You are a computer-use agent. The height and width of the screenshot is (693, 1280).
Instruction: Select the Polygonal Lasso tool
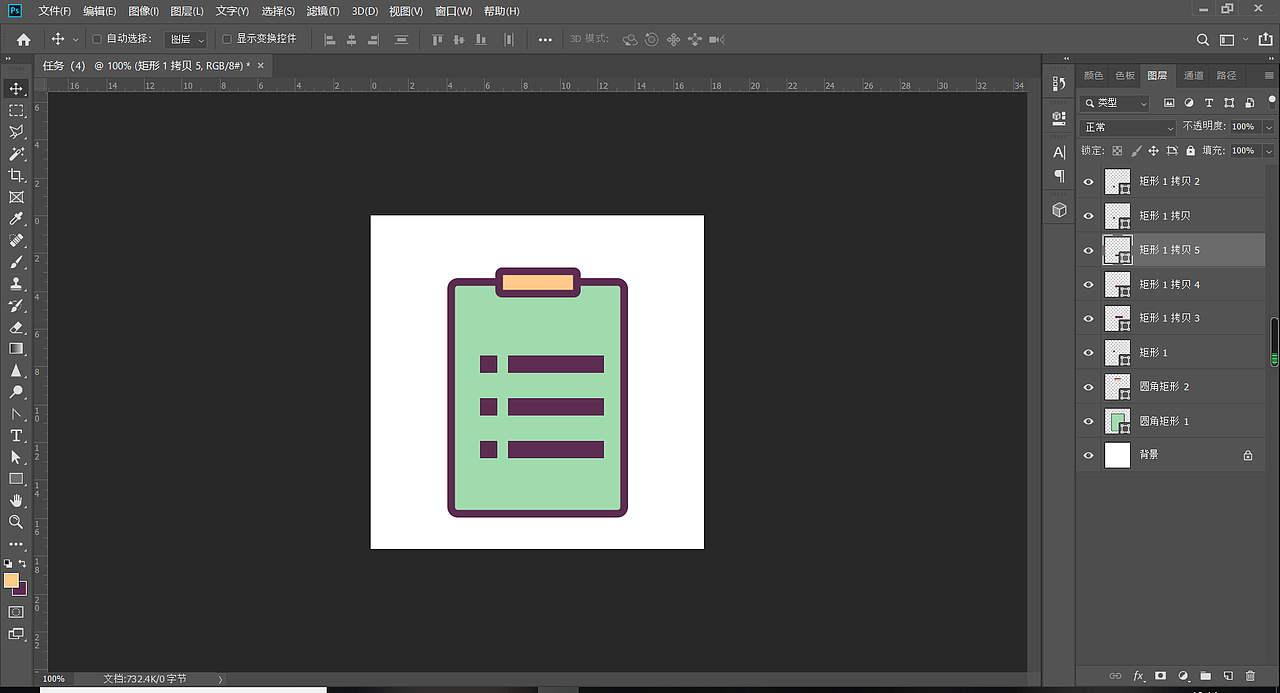16,132
